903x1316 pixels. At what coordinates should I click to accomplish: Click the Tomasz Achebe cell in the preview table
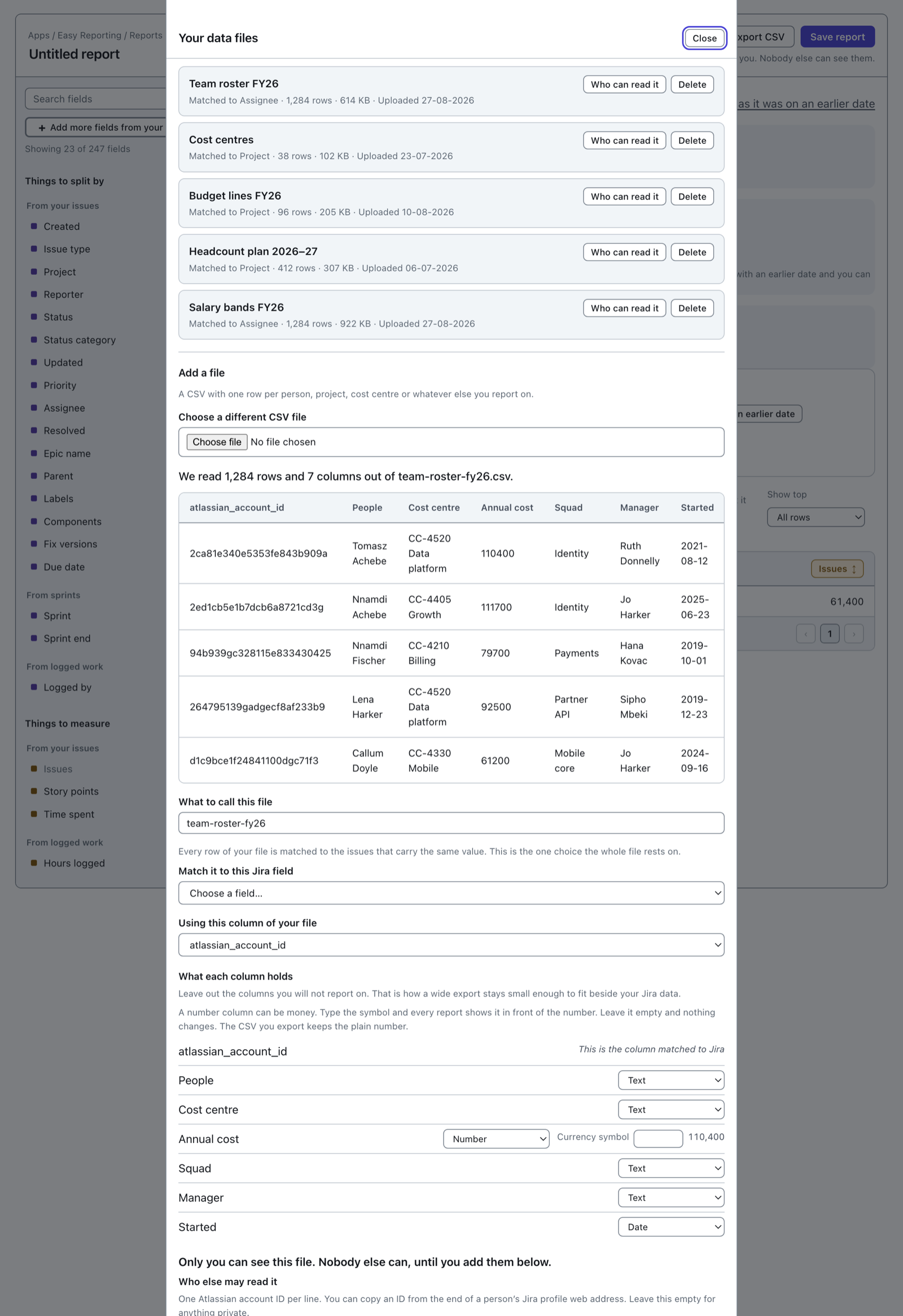[369, 554]
